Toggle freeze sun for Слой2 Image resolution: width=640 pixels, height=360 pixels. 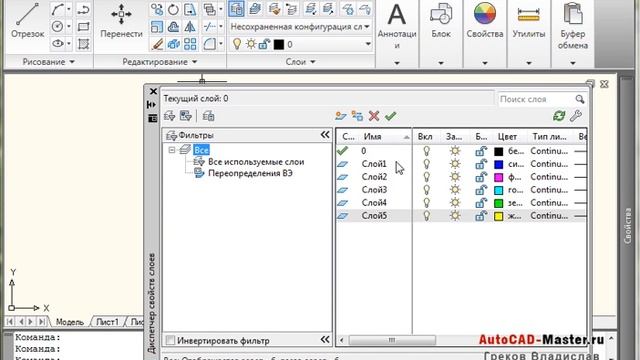point(455,177)
